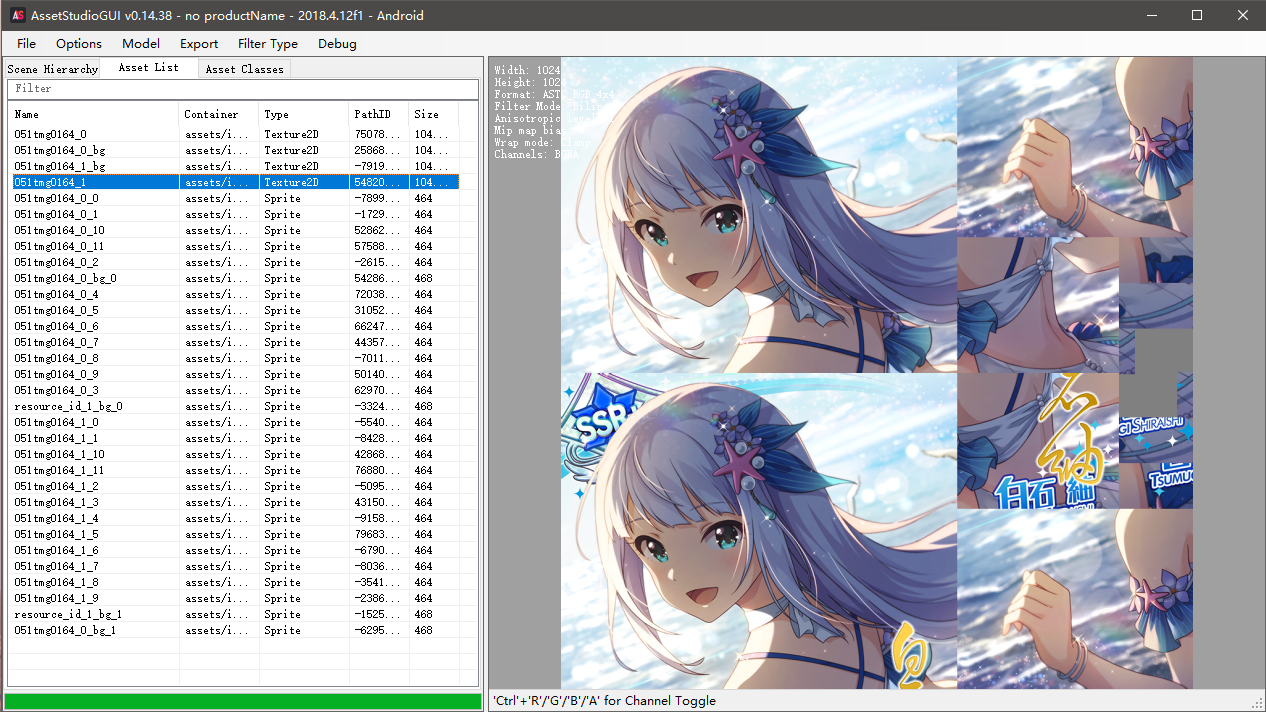
Task: Select the 051tmg0164_1_5 sprite row
Action: 235,534
